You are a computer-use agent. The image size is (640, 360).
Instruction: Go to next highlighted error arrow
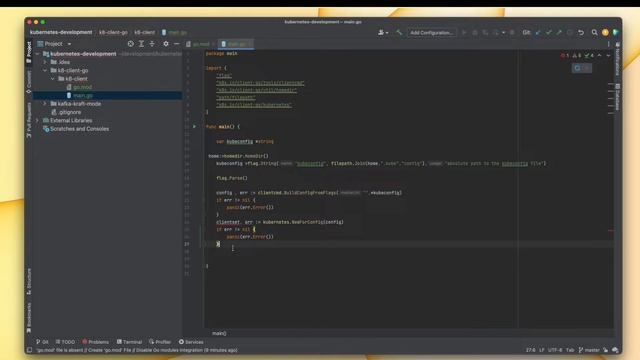608,56
